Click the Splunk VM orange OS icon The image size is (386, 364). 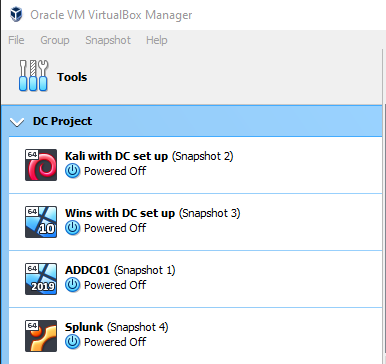click(x=41, y=336)
